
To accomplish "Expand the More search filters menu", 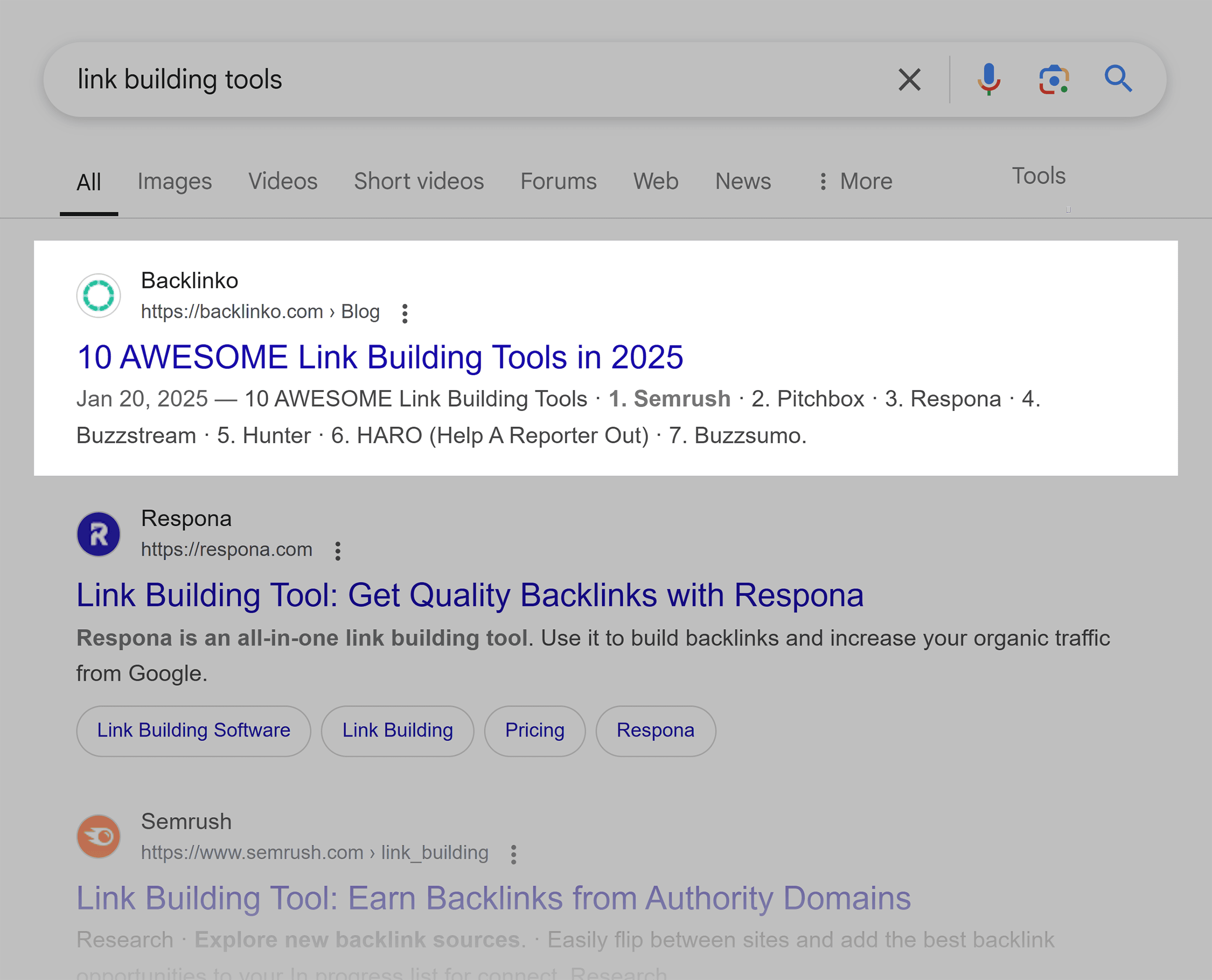I will [x=855, y=182].
